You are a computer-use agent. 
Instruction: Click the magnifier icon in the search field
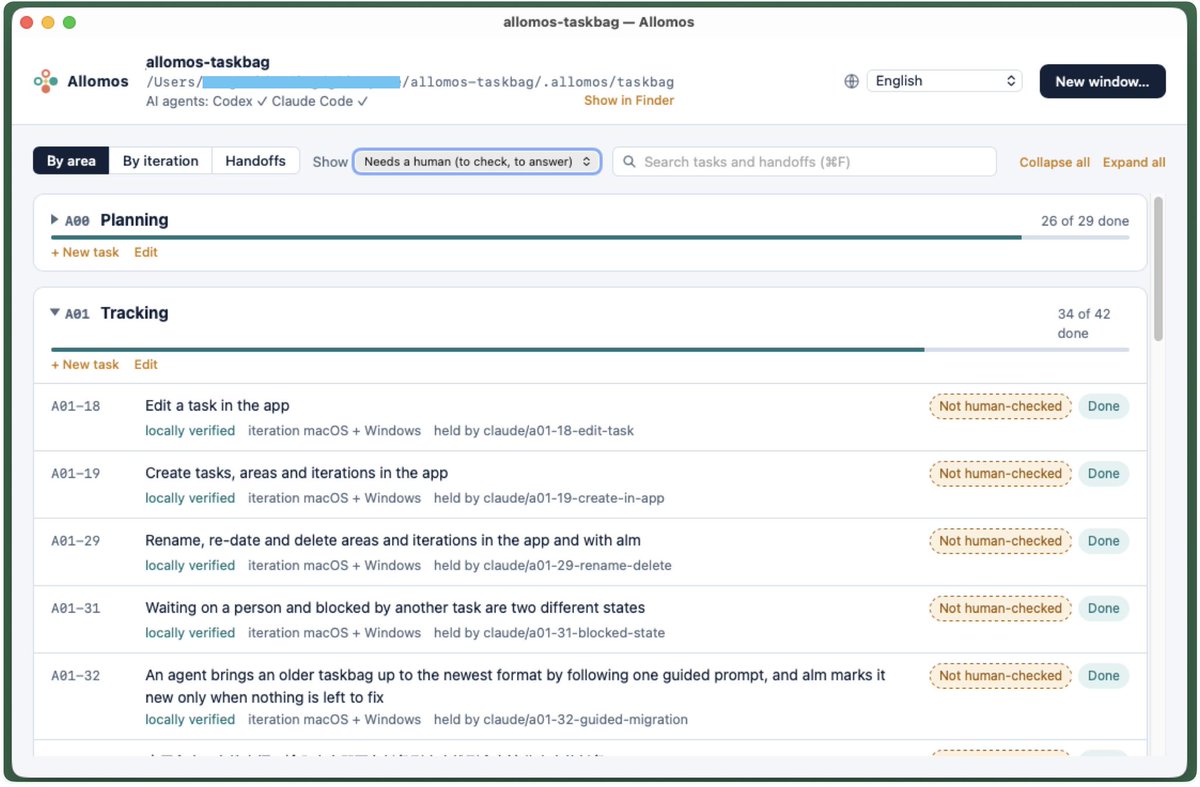pyautogui.click(x=629, y=161)
